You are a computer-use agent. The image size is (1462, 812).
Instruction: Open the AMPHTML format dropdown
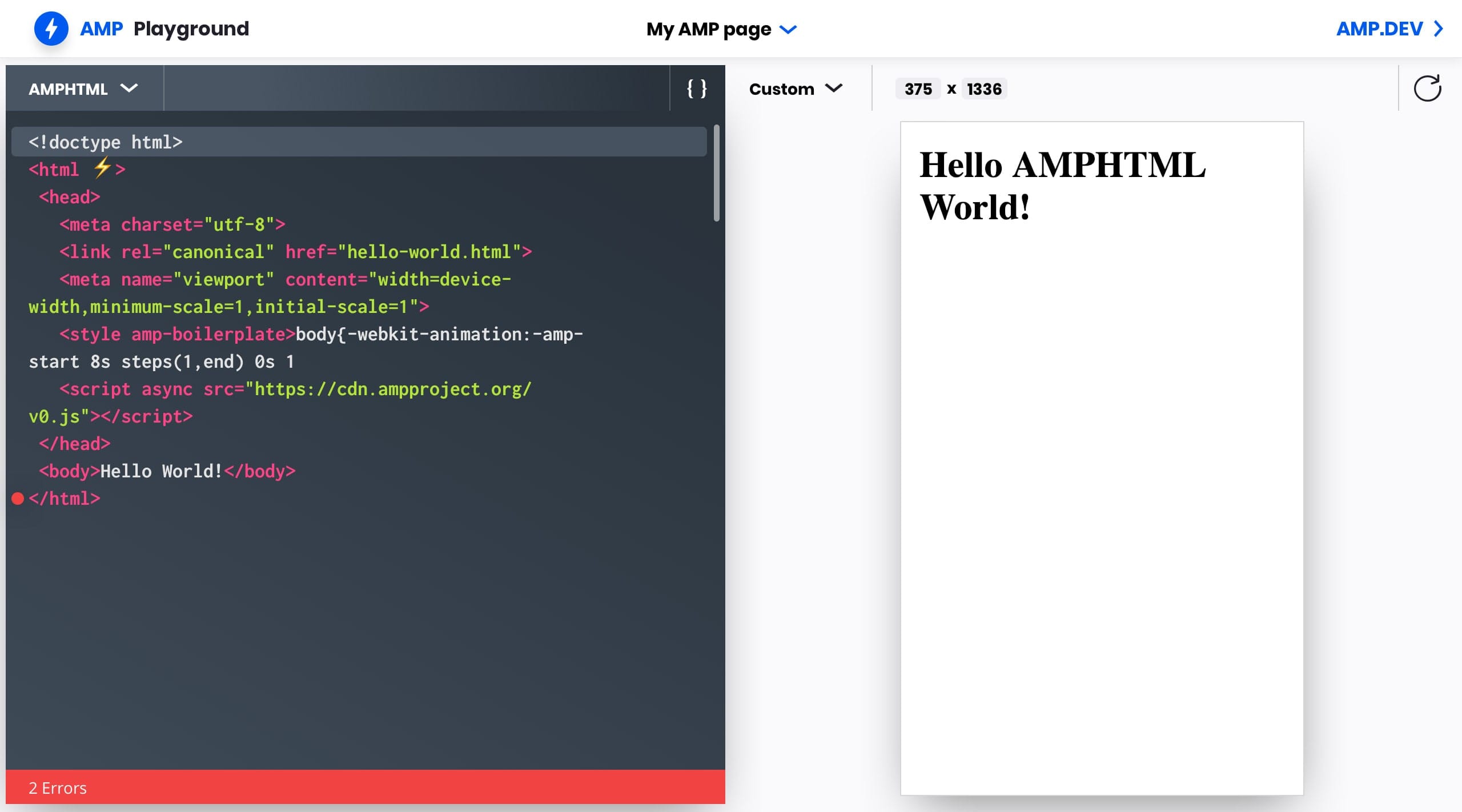(x=83, y=89)
